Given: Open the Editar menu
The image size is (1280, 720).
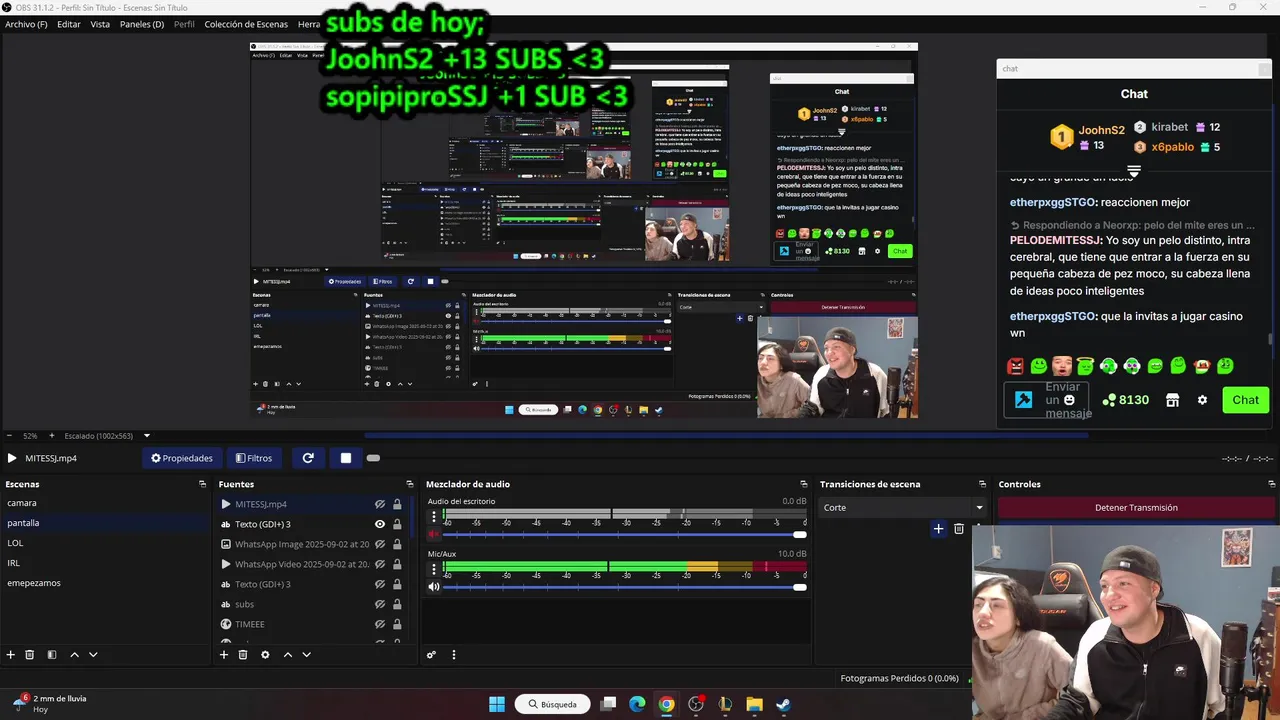Looking at the screenshot, I should coord(69,24).
